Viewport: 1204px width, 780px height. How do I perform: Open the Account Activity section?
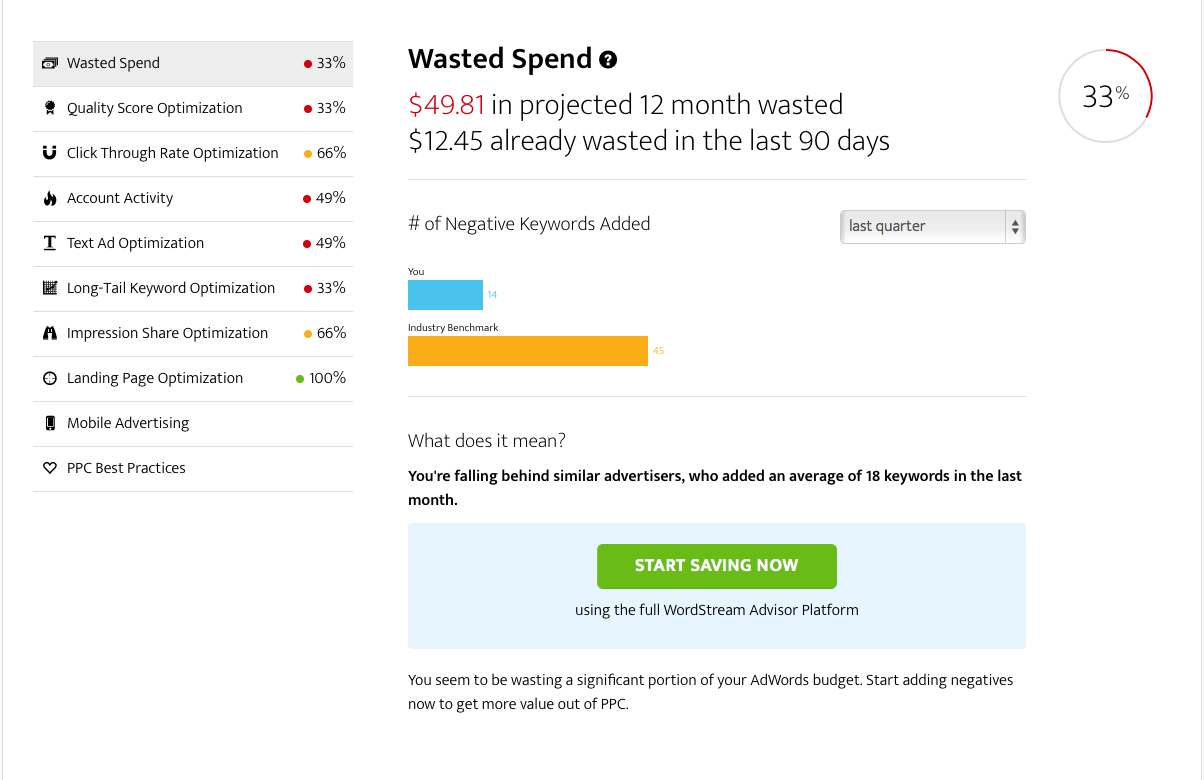tap(193, 198)
